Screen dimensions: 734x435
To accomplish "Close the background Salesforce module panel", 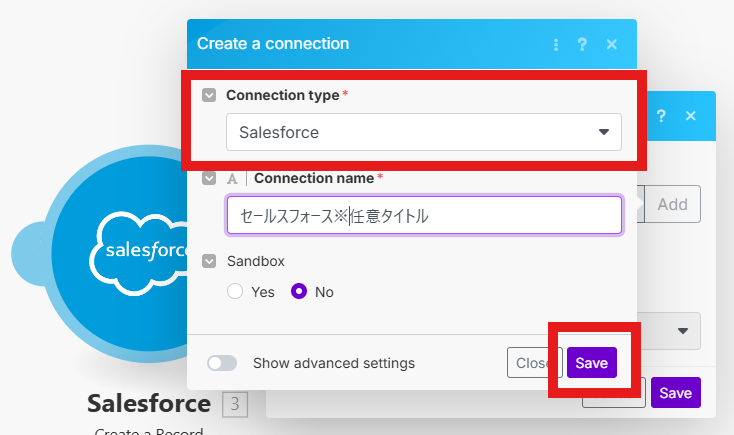I will [690, 116].
